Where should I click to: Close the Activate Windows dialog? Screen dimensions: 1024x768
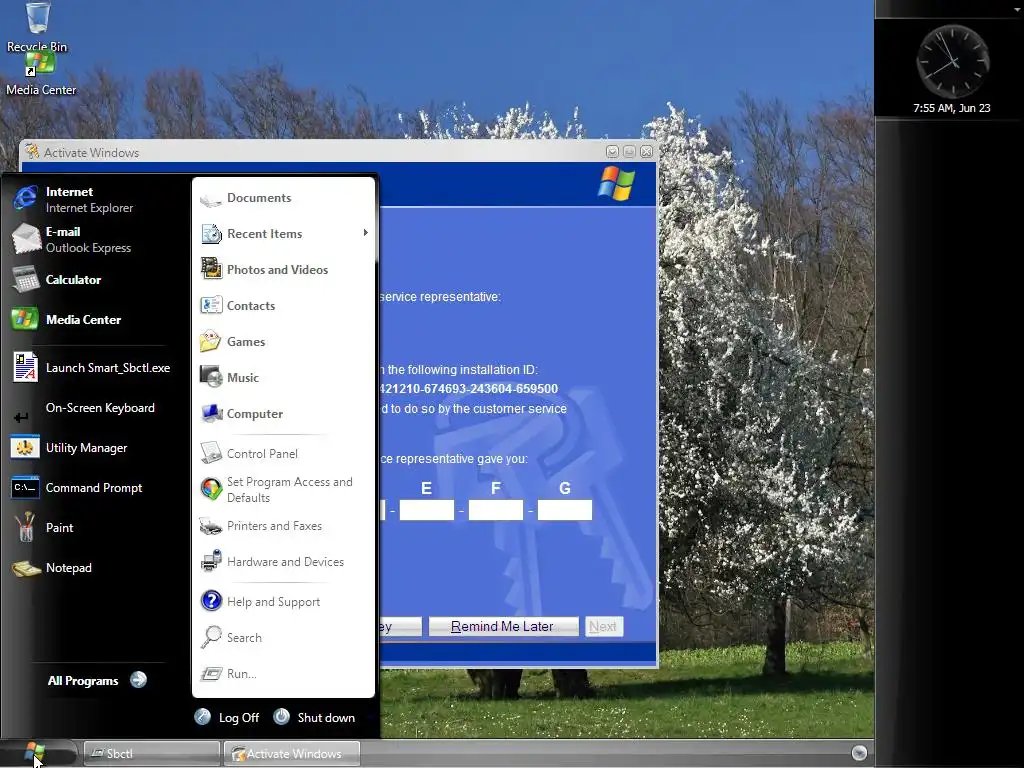tap(647, 152)
